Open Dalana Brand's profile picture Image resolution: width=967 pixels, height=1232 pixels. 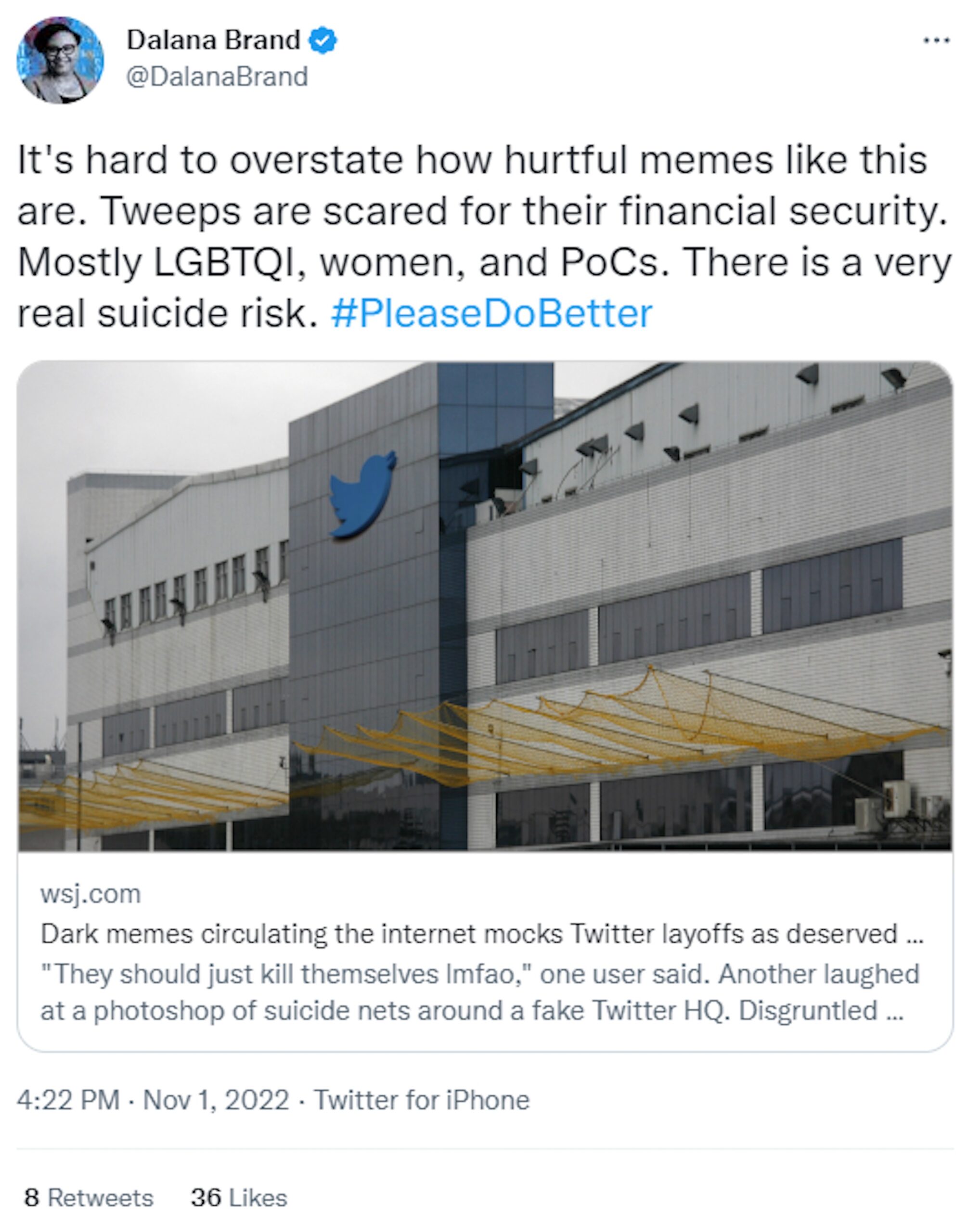pyautogui.click(x=60, y=60)
